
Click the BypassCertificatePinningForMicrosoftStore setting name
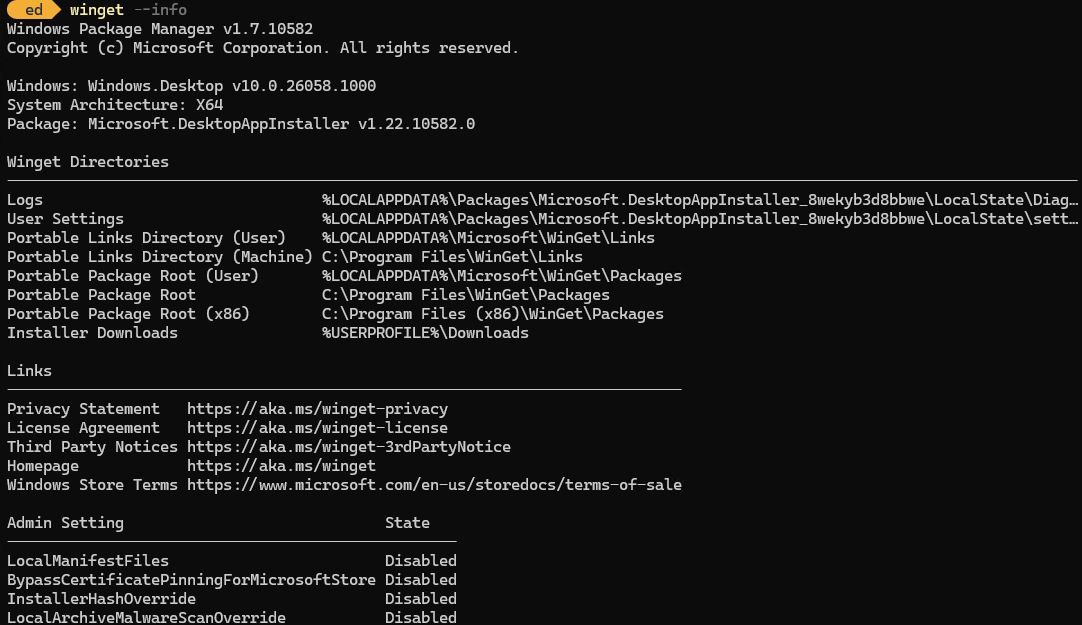(x=191, y=580)
